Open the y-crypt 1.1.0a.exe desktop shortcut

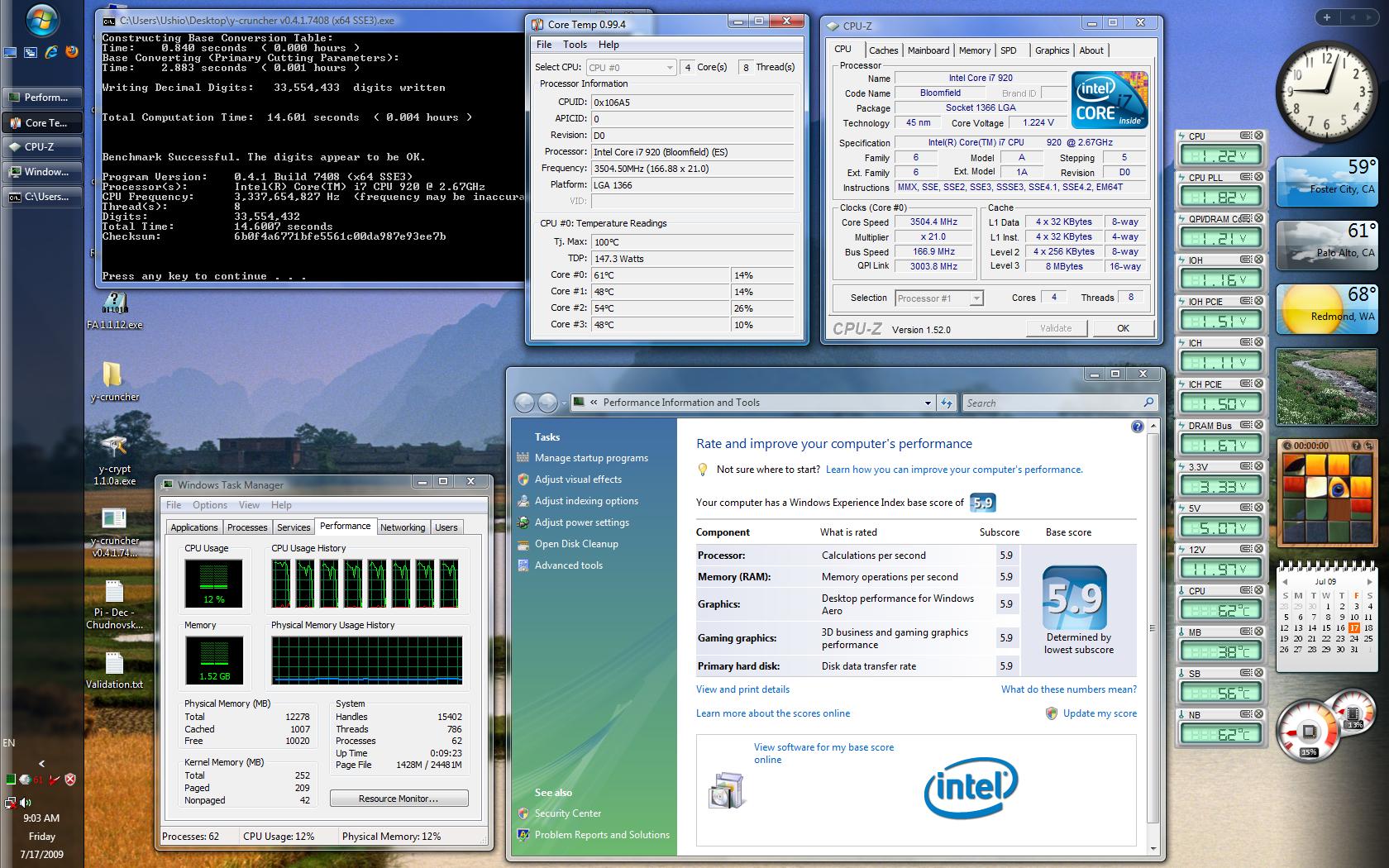[x=114, y=447]
